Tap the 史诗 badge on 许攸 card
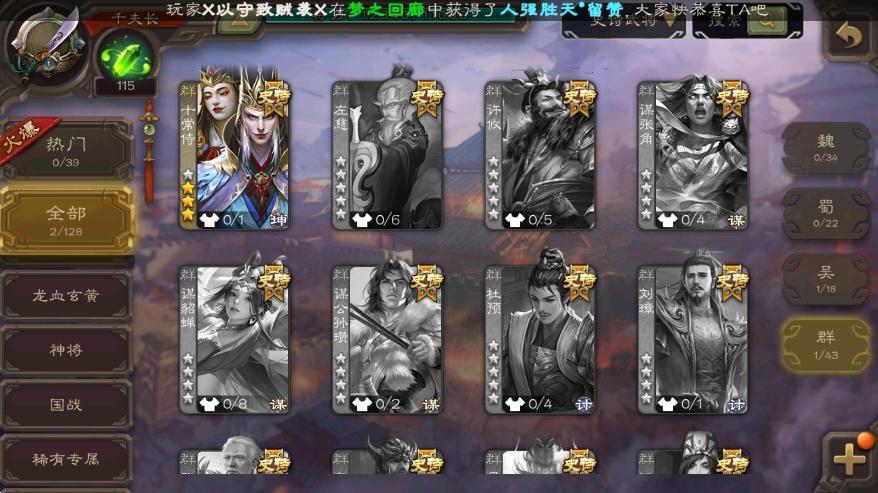The height and width of the screenshot is (493, 878). 578,96
